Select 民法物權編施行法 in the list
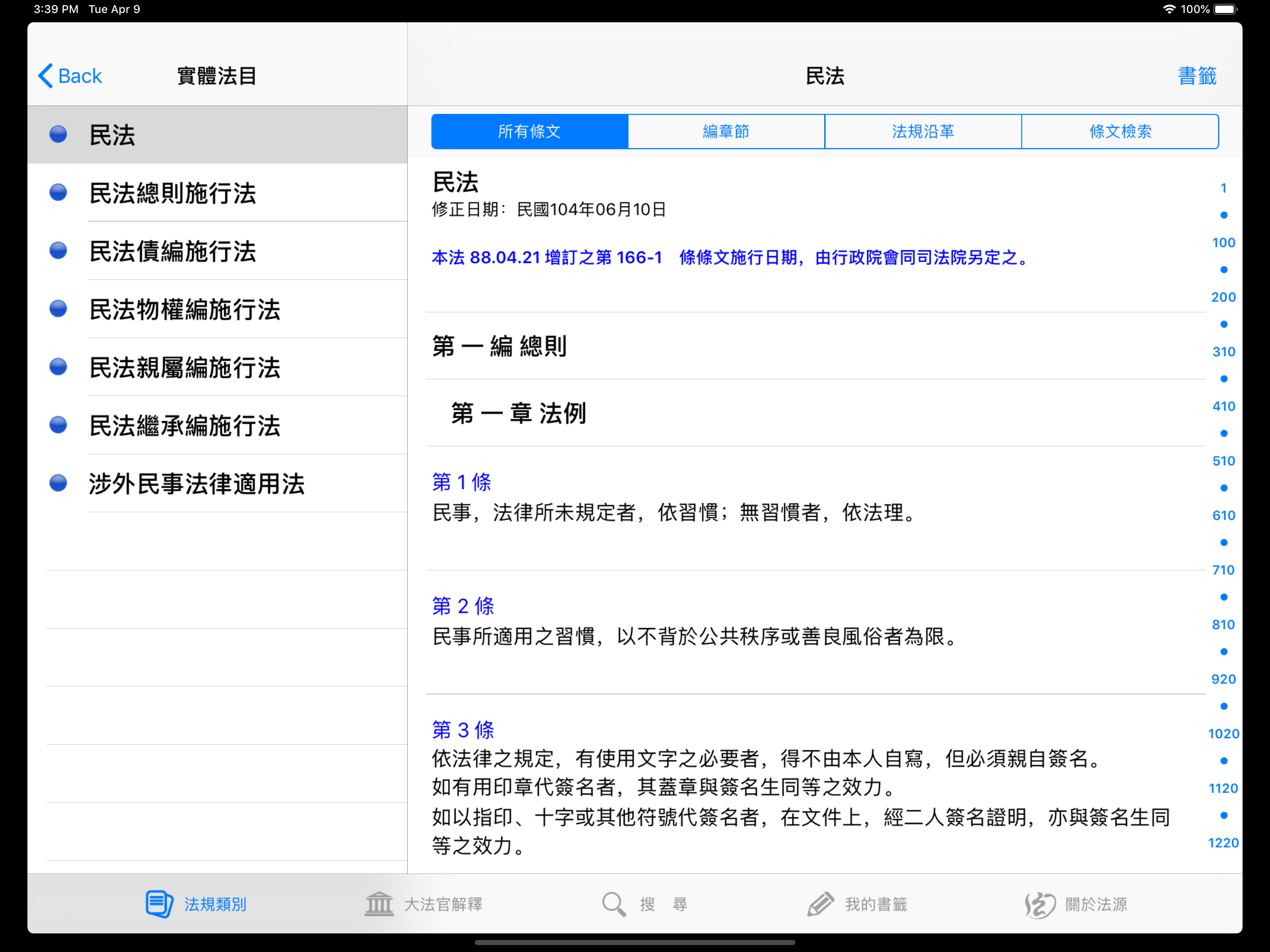Viewport: 1270px width, 952px height. coord(218,309)
